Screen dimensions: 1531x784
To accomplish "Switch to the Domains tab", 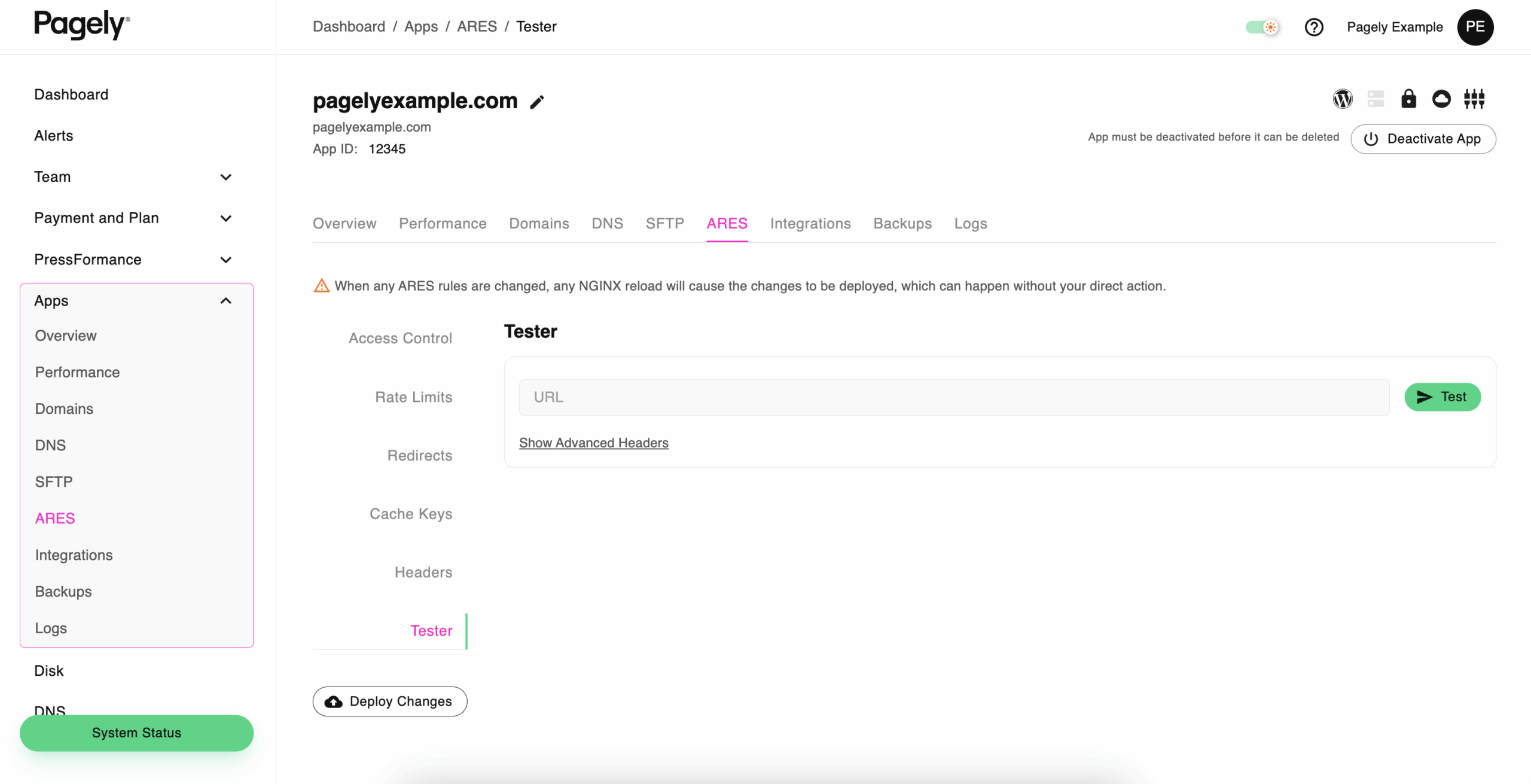I will click(x=539, y=224).
